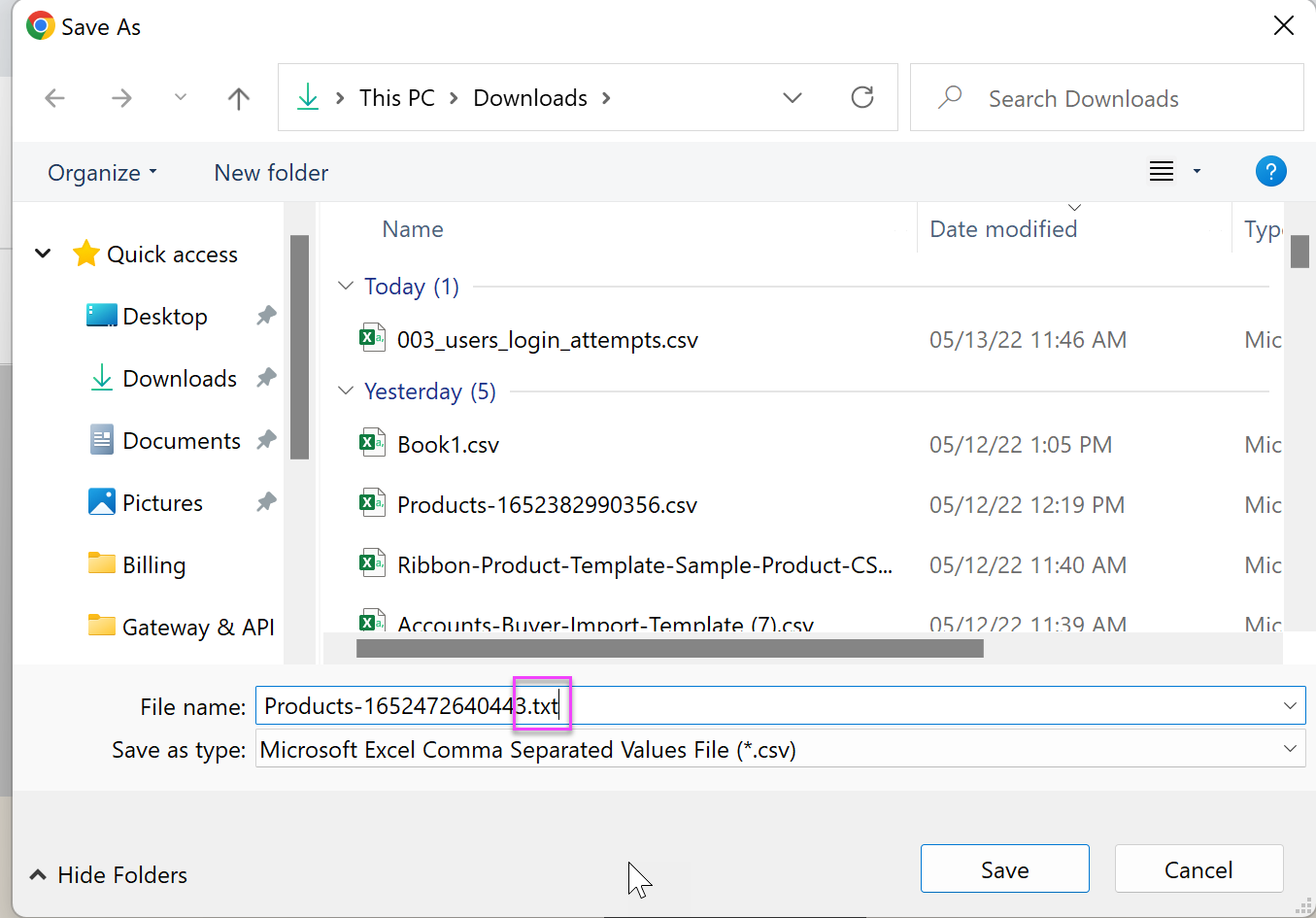
Task: Collapse the Quick access tree
Action: 43,254
